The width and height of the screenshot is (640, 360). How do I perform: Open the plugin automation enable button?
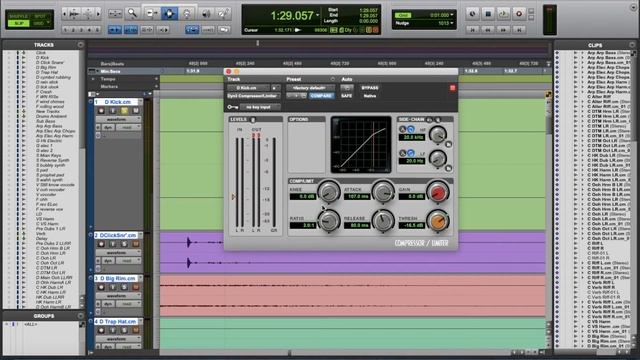click(x=347, y=88)
